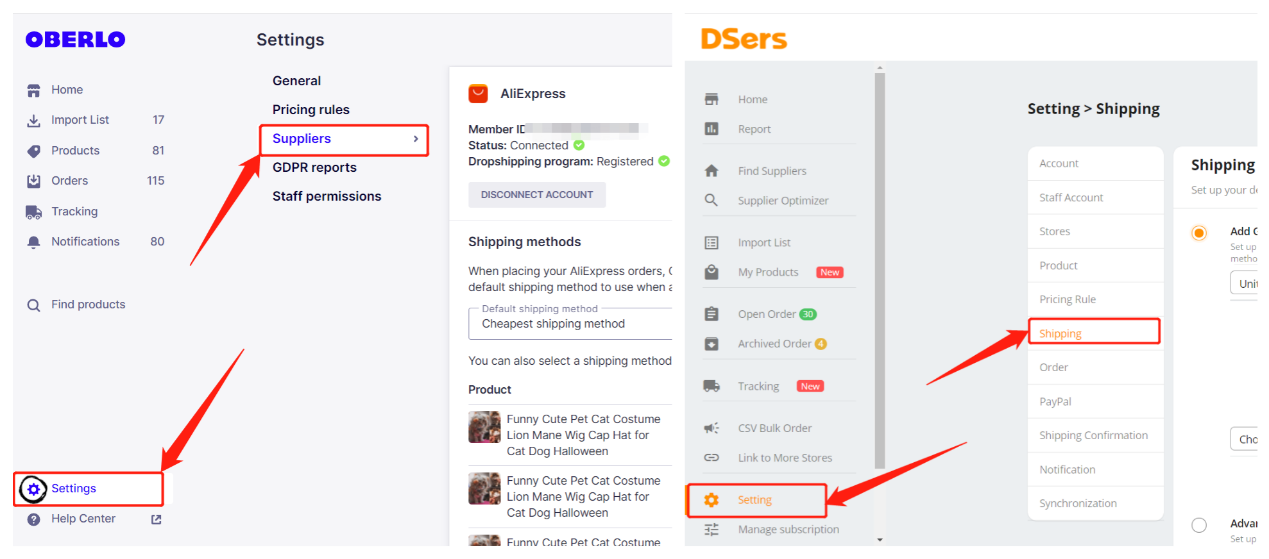Click the Oberlo logo
The height and width of the screenshot is (559, 1269).
click(75, 39)
